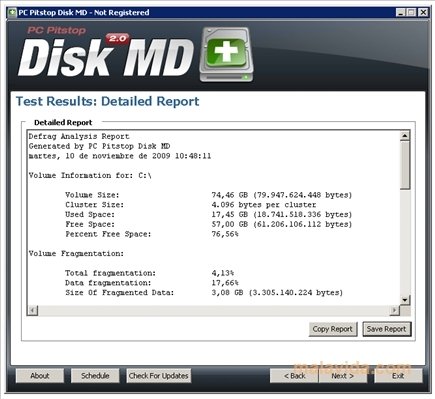This screenshot has width=435, height=399.
Task: Click the Disk MD green plus drive logo
Action: click(227, 54)
